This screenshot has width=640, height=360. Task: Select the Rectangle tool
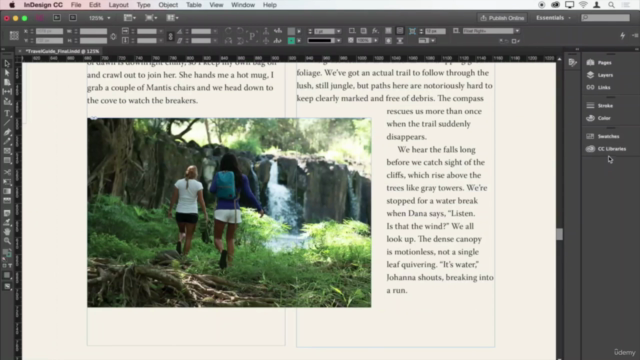click(7, 160)
